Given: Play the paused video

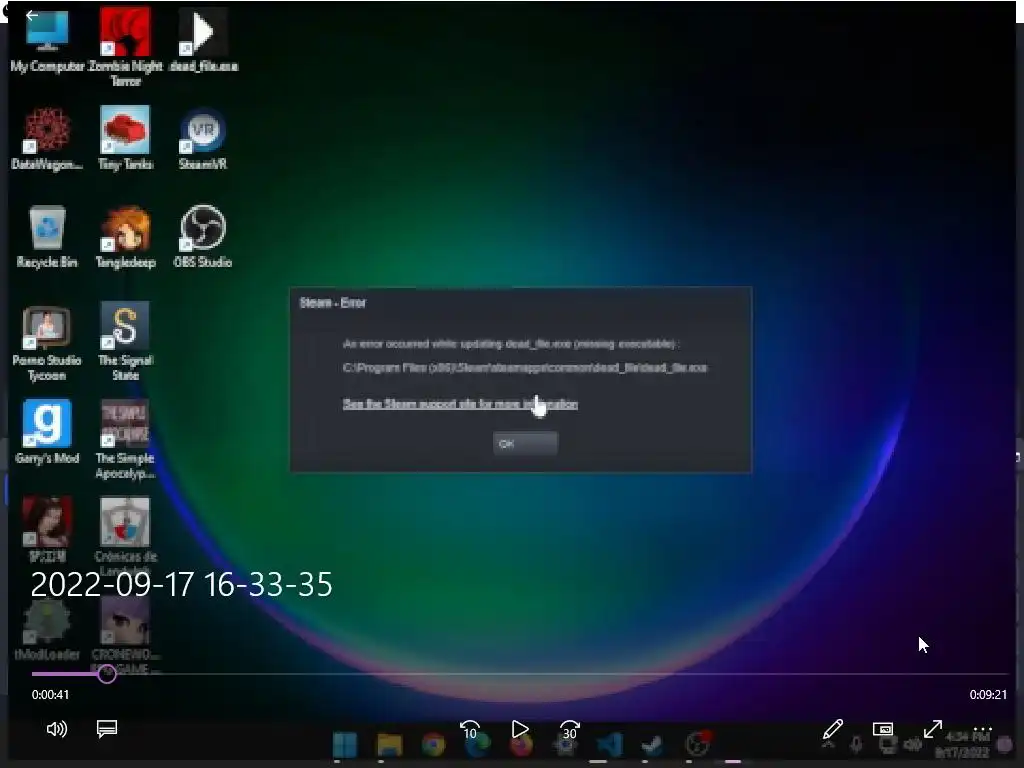Looking at the screenshot, I should pos(520,729).
